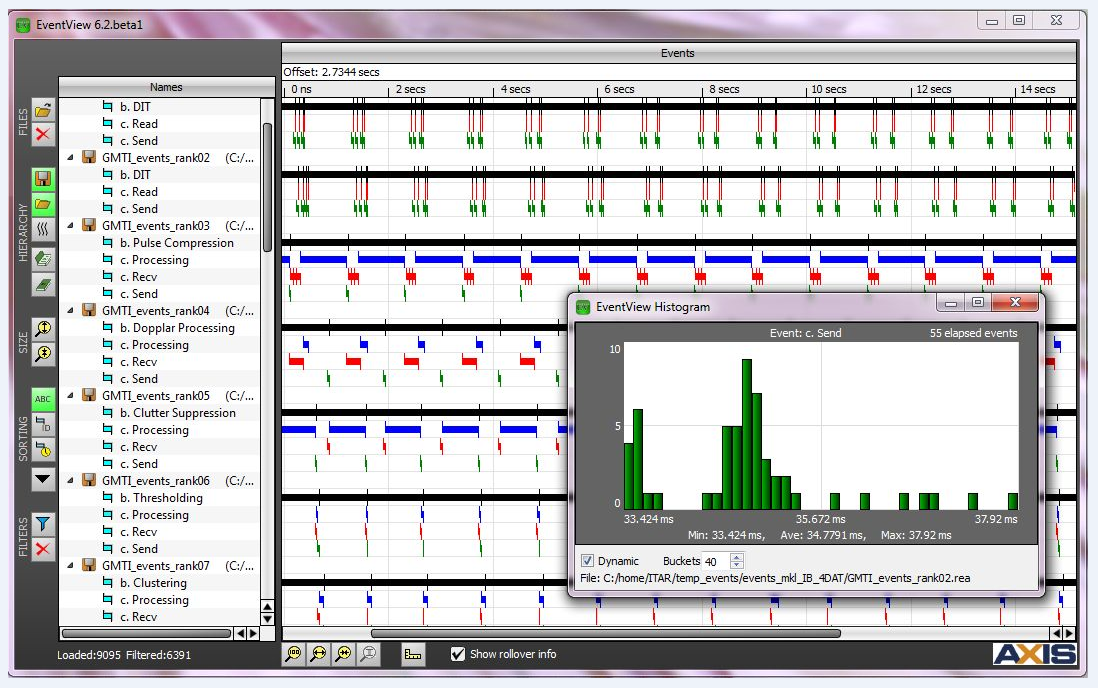Click the black down-arrow button under Sorting
The height and width of the screenshot is (688, 1098).
(43, 479)
